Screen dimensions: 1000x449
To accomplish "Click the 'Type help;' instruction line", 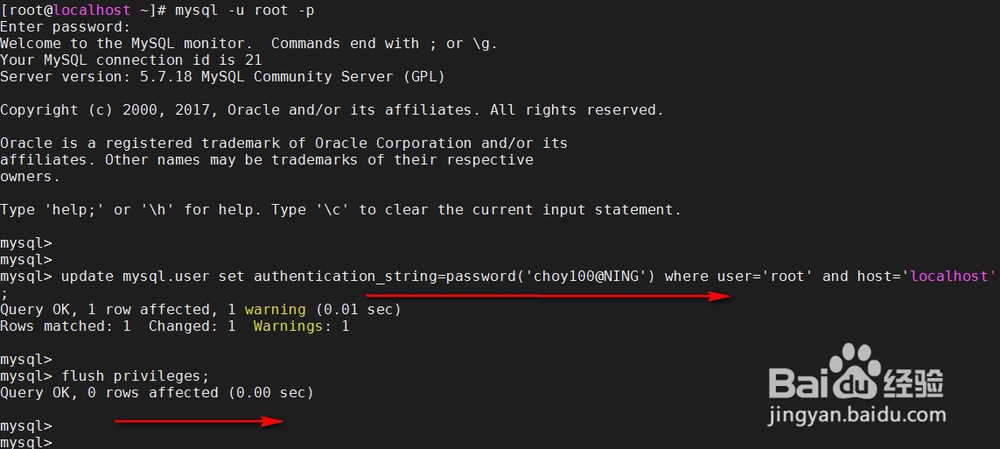I will tap(340, 210).
